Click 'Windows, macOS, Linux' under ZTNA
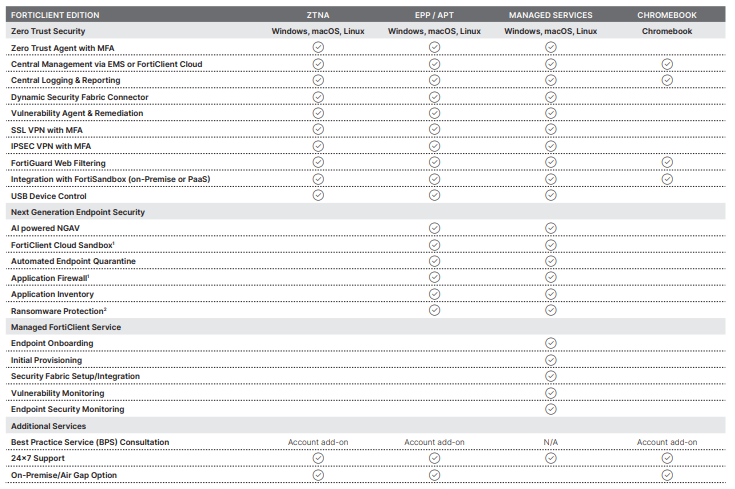This screenshot has width=735, height=489. coord(318,31)
